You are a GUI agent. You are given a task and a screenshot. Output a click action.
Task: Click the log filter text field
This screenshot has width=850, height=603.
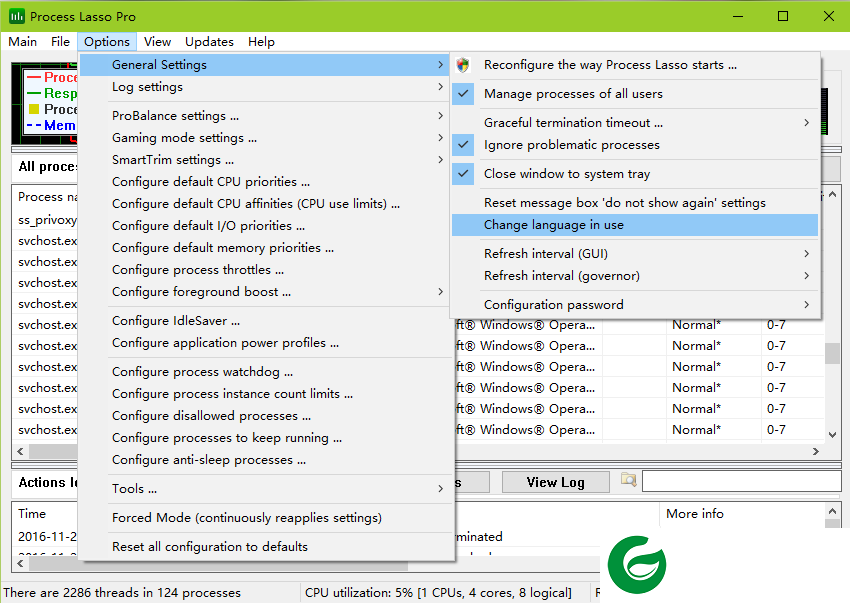pyautogui.click(x=742, y=482)
